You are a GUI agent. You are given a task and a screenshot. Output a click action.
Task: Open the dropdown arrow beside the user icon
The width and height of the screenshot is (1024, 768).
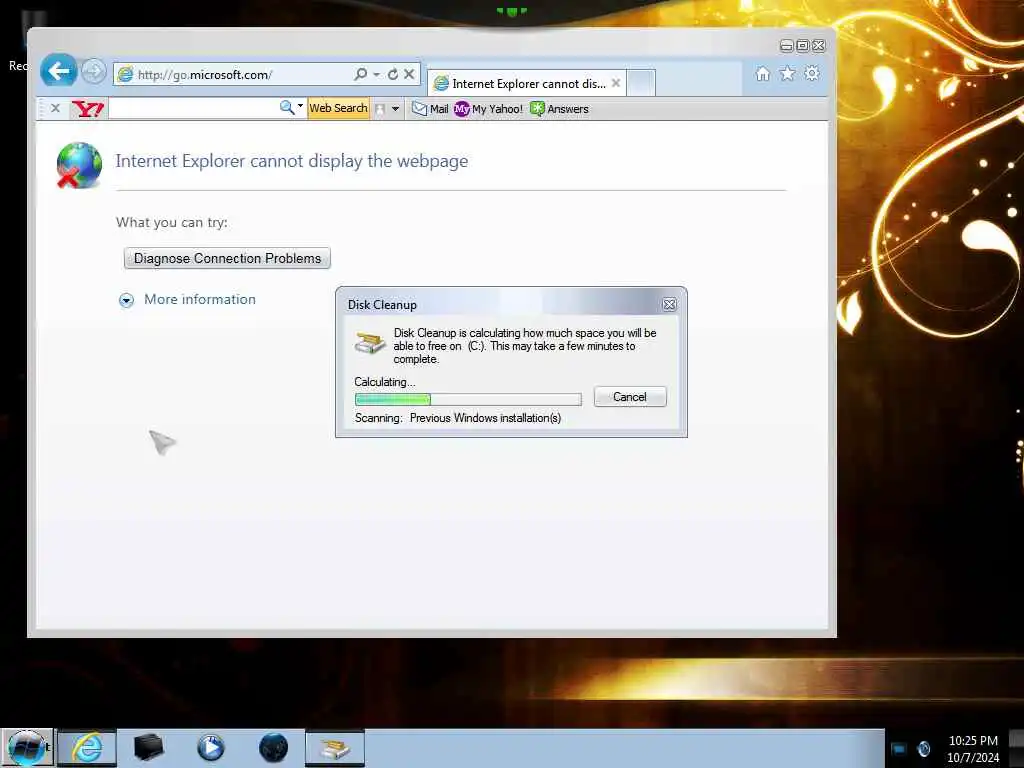click(x=395, y=109)
